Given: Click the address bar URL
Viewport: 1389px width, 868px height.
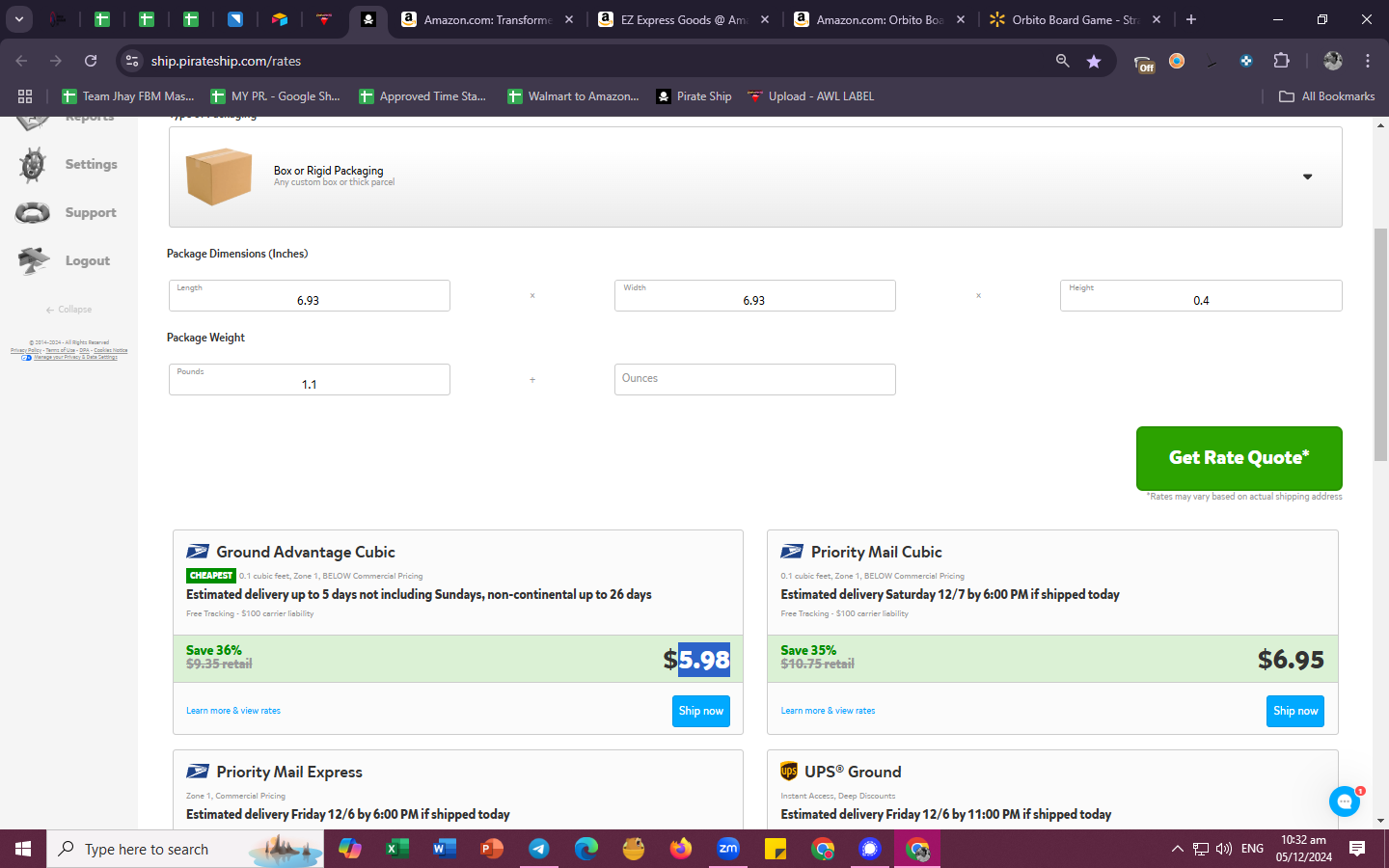Looking at the screenshot, I should 226,61.
